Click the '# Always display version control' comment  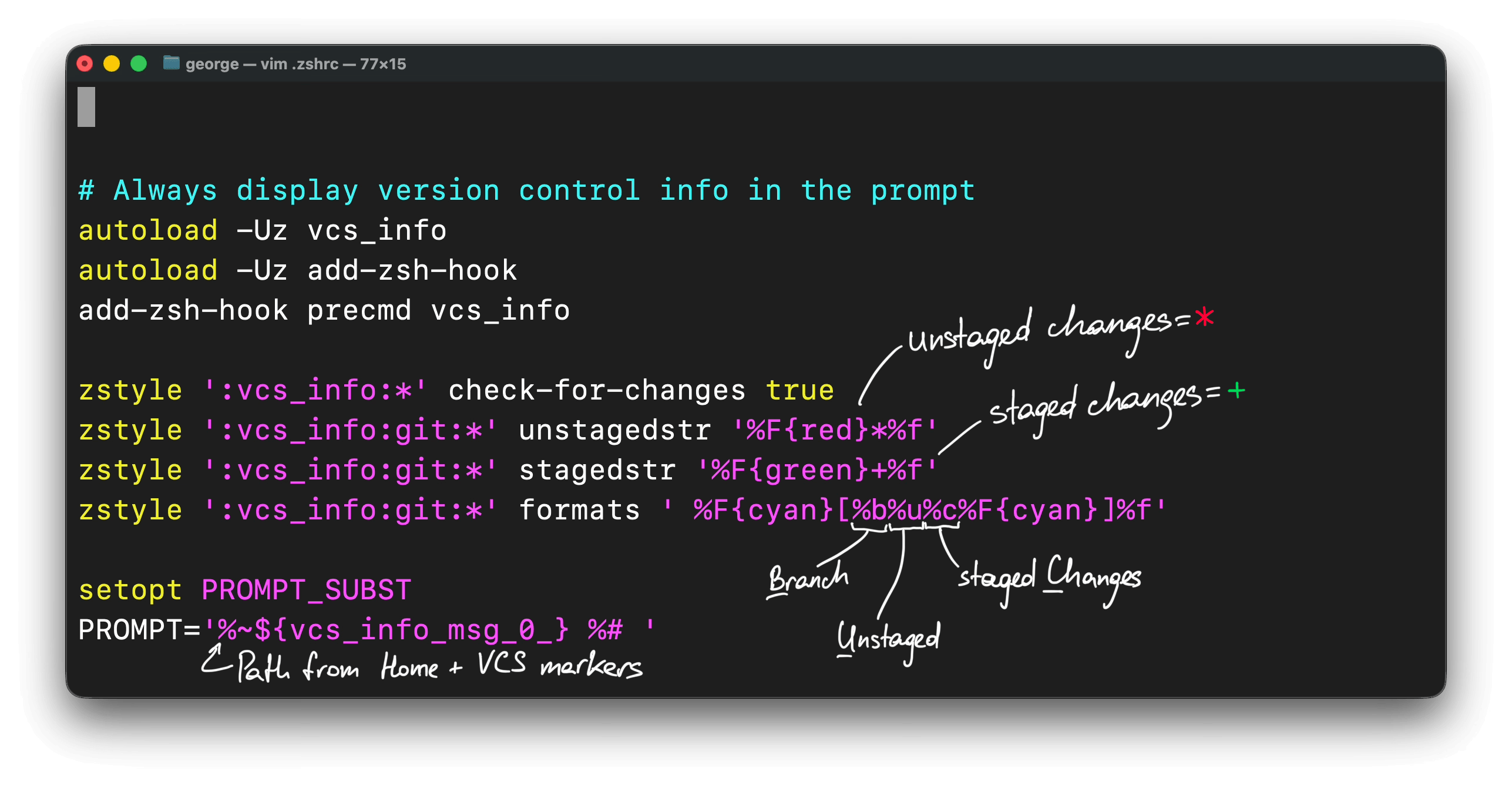click(x=359, y=190)
